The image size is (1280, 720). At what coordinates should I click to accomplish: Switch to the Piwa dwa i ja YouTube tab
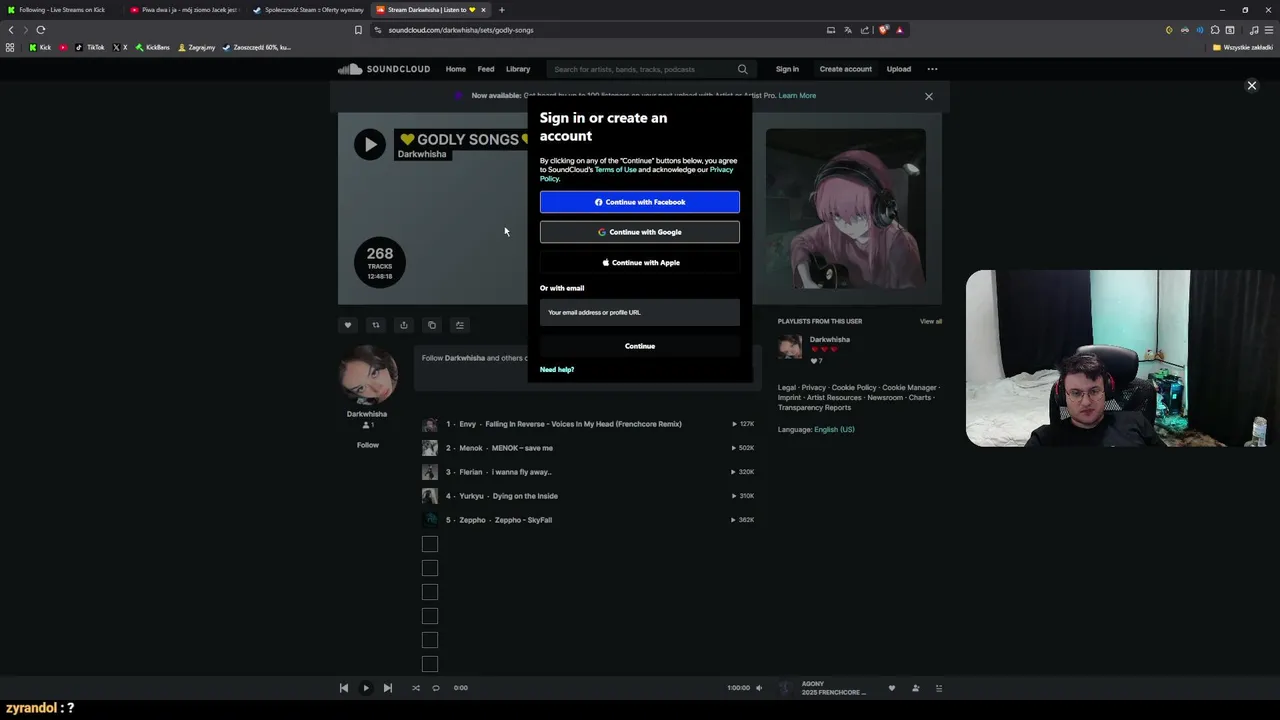pos(186,10)
